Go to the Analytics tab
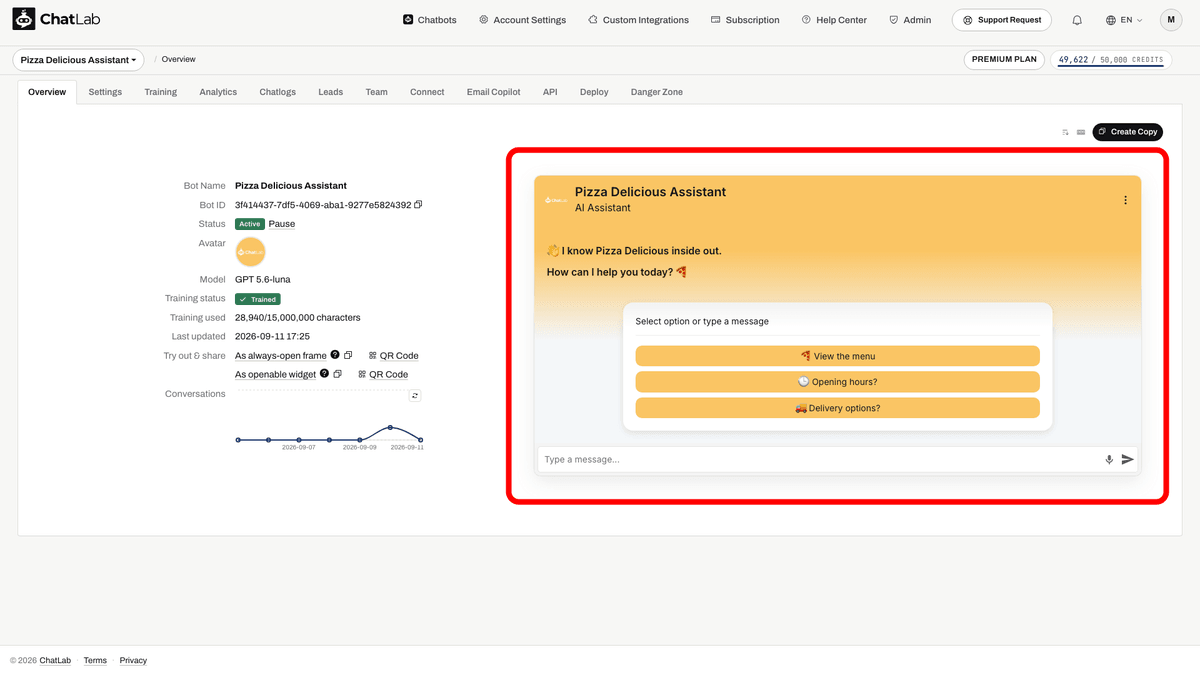The height and width of the screenshot is (675, 1200). [218, 92]
